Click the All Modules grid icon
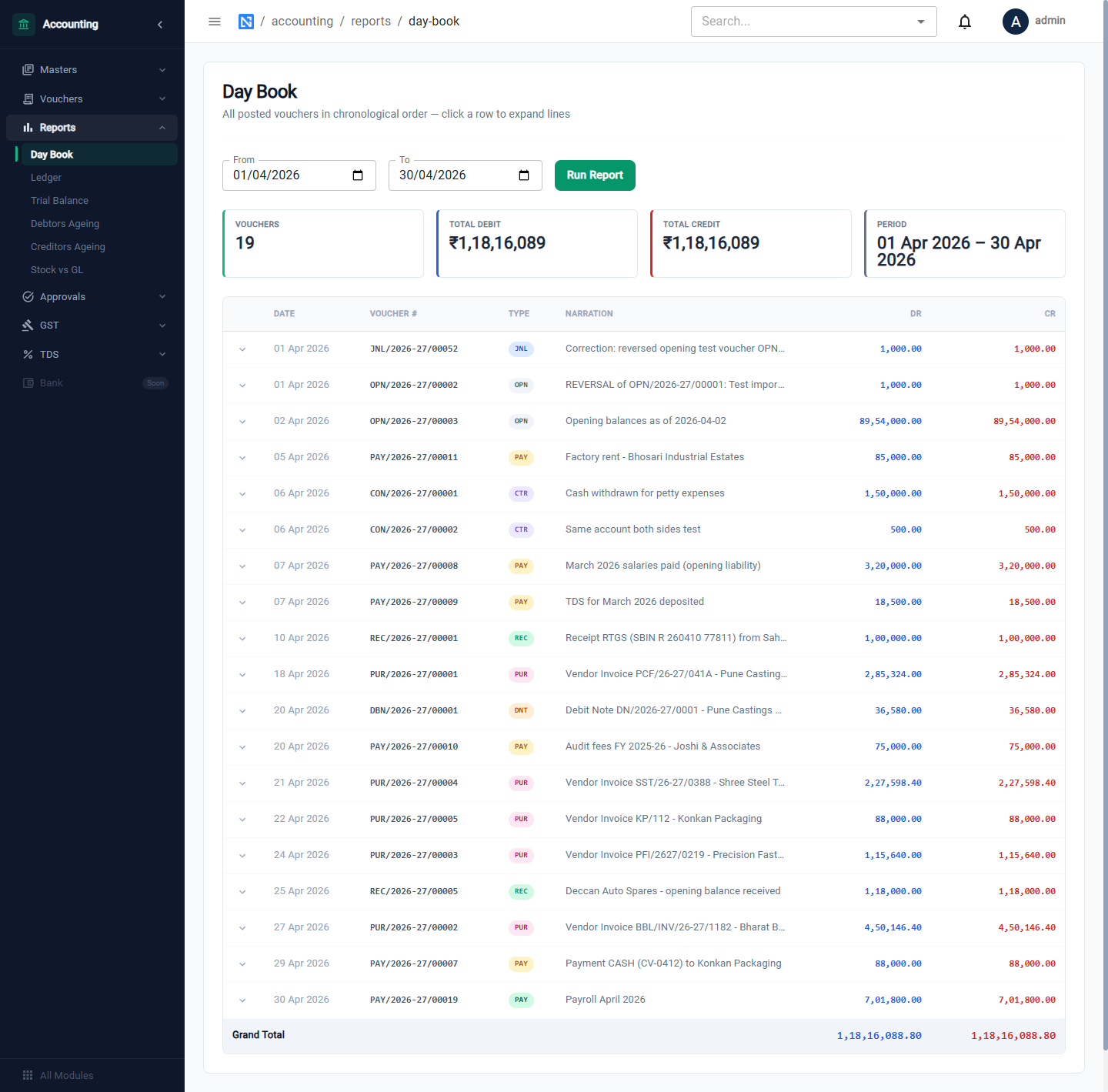This screenshot has height=1092, width=1108. coord(28,1076)
